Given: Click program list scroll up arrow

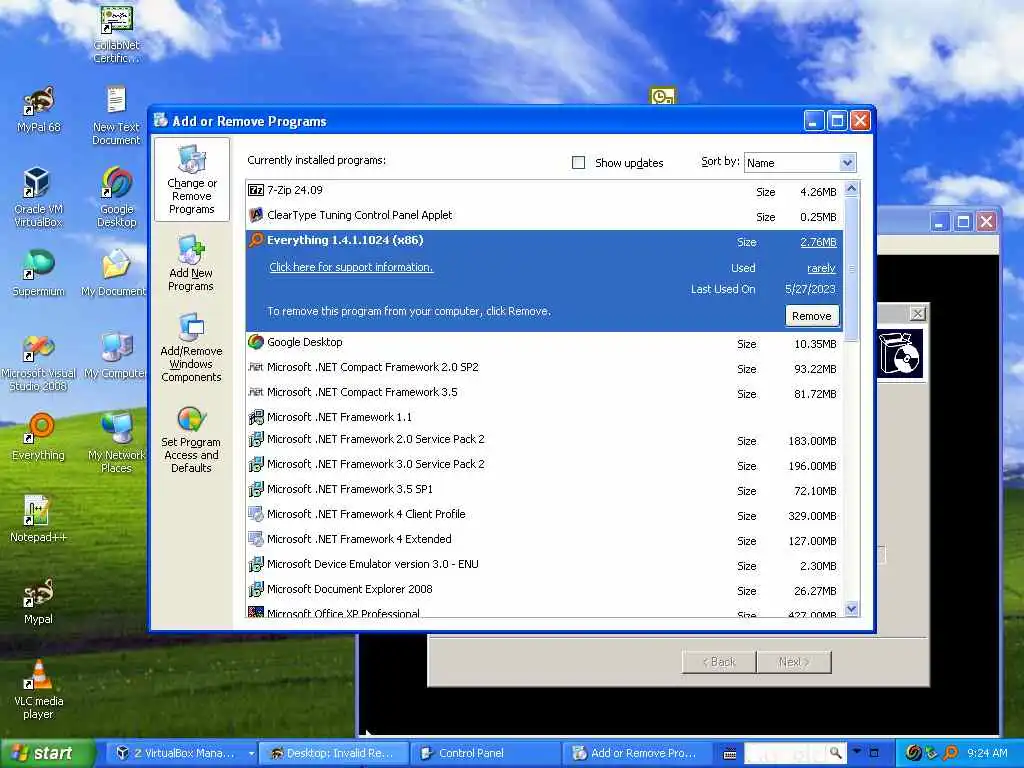Looking at the screenshot, I should (851, 189).
